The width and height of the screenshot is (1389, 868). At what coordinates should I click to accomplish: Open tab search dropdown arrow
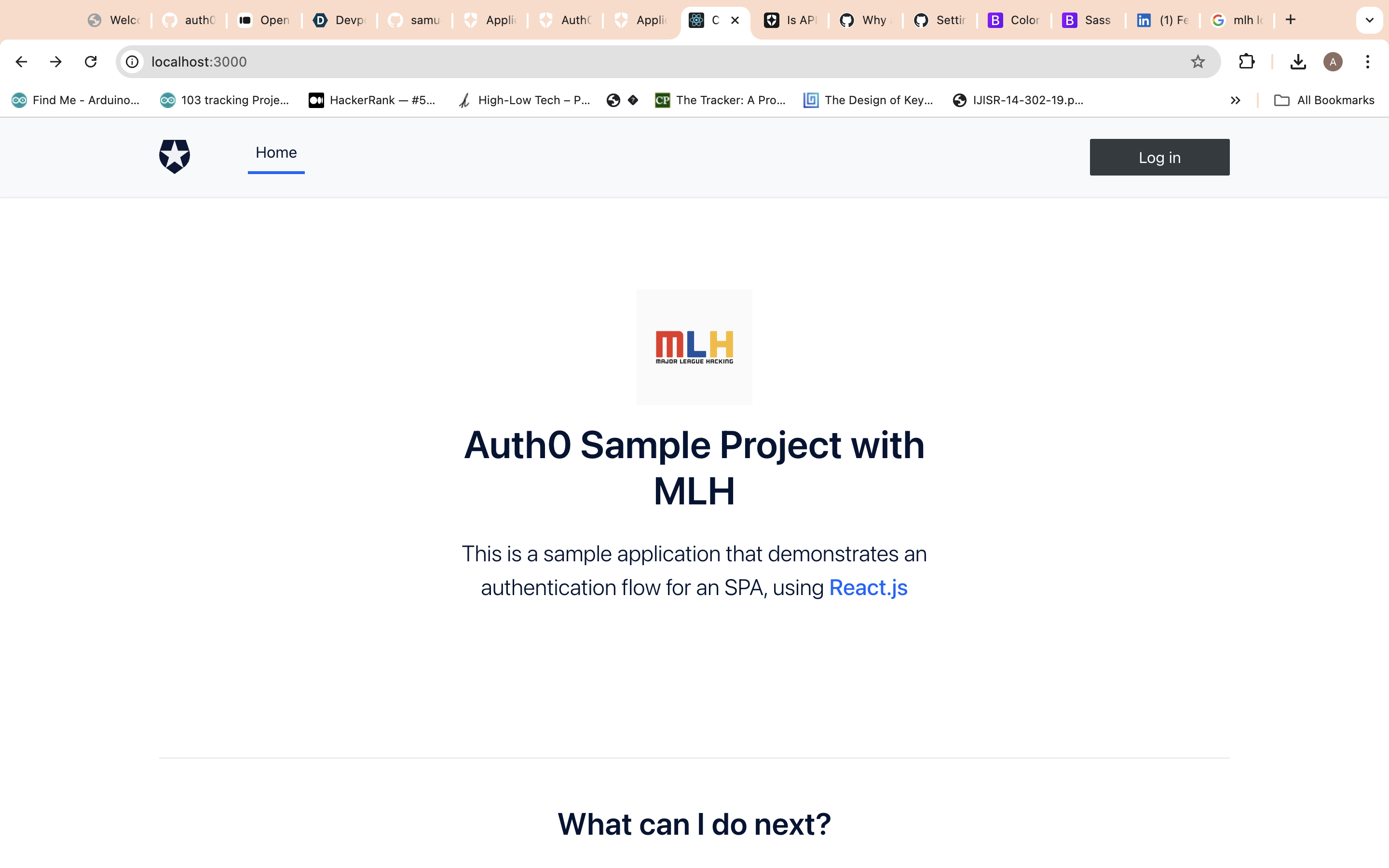1369,20
